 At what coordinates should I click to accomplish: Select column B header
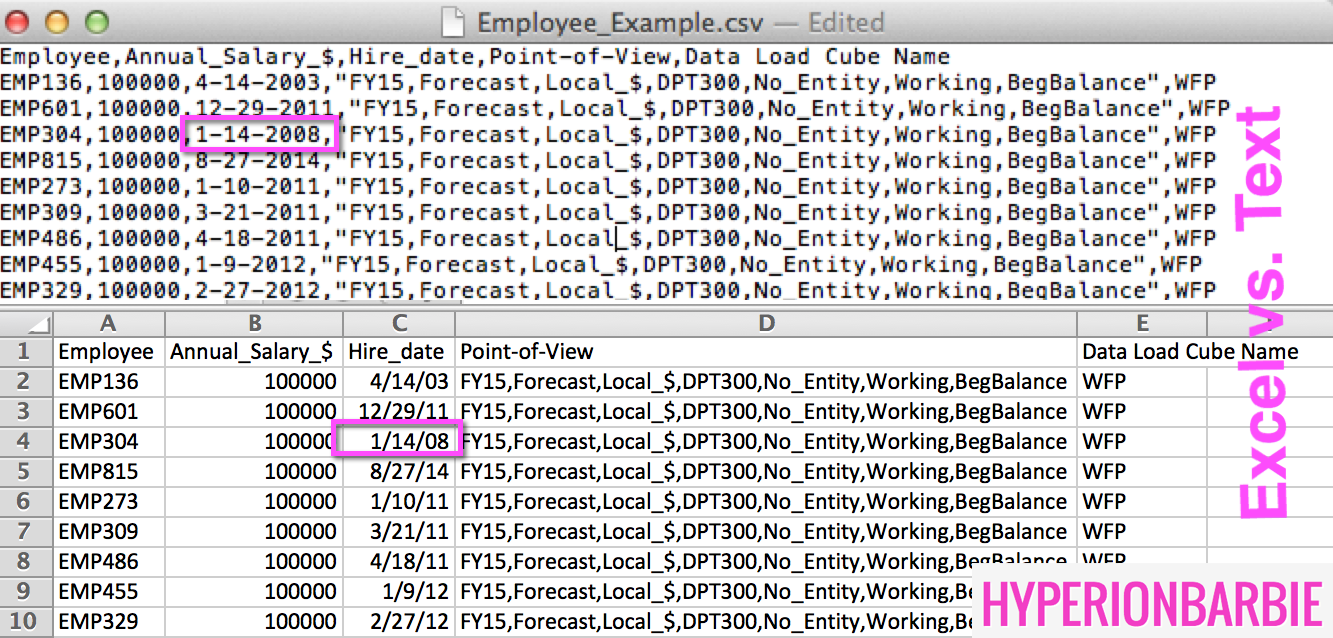(253, 323)
